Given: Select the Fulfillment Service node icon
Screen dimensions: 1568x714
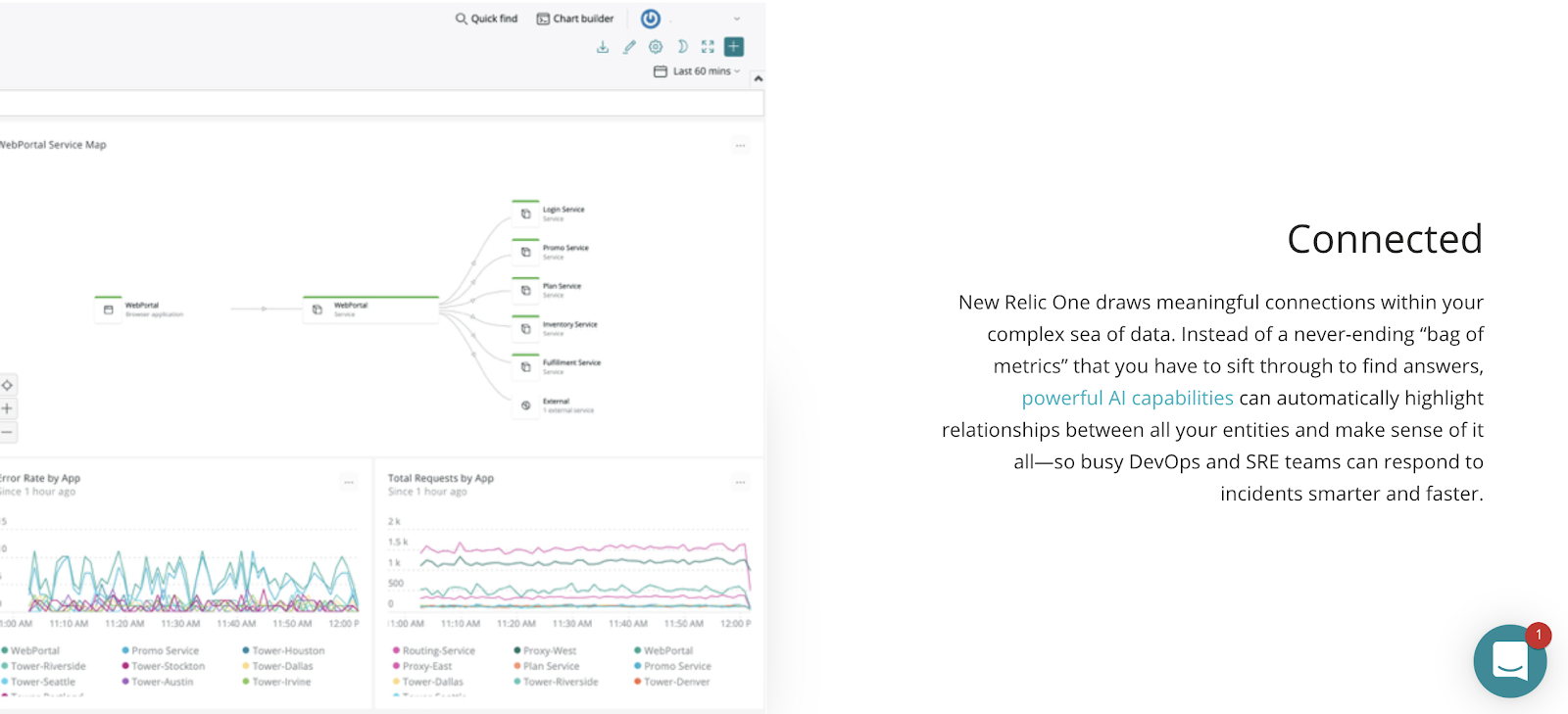Looking at the screenshot, I should [x=526, y=366].
